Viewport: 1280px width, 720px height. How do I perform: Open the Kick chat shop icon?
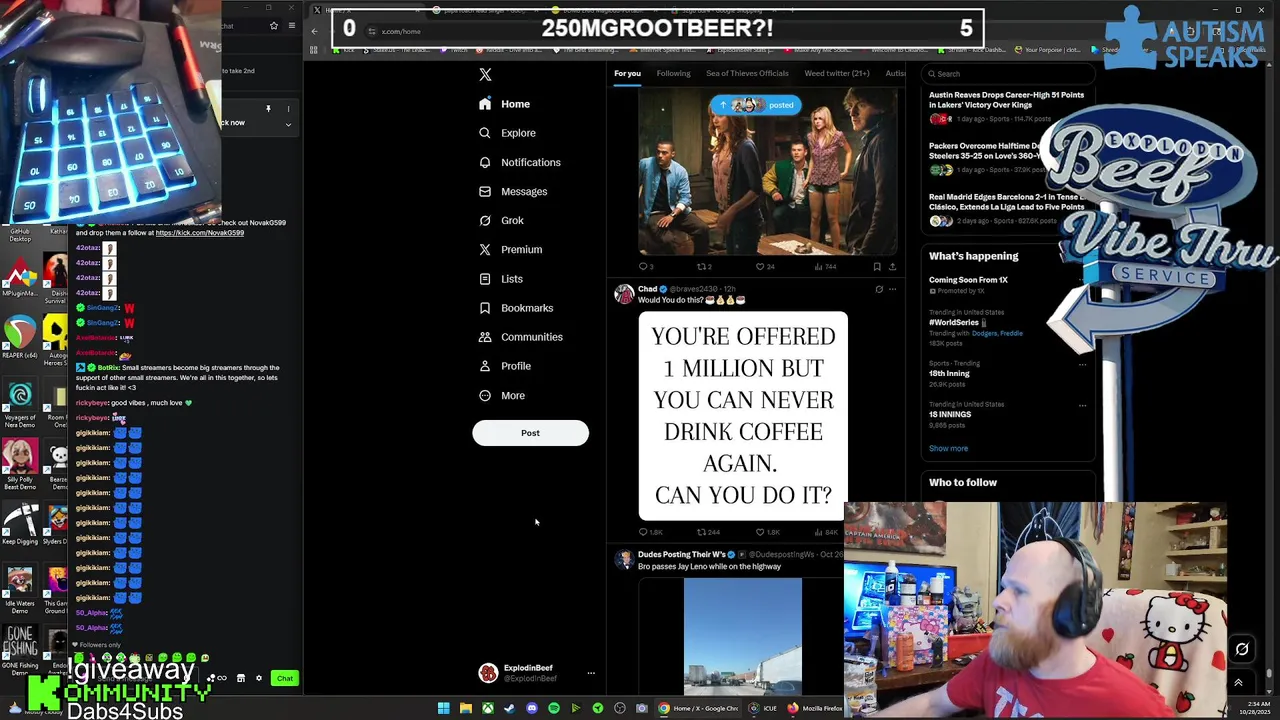(240, 678)
